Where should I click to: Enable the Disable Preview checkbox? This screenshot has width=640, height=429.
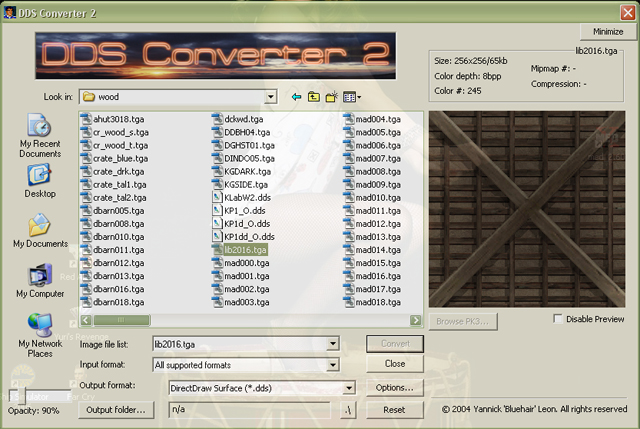tap(558, 318)
